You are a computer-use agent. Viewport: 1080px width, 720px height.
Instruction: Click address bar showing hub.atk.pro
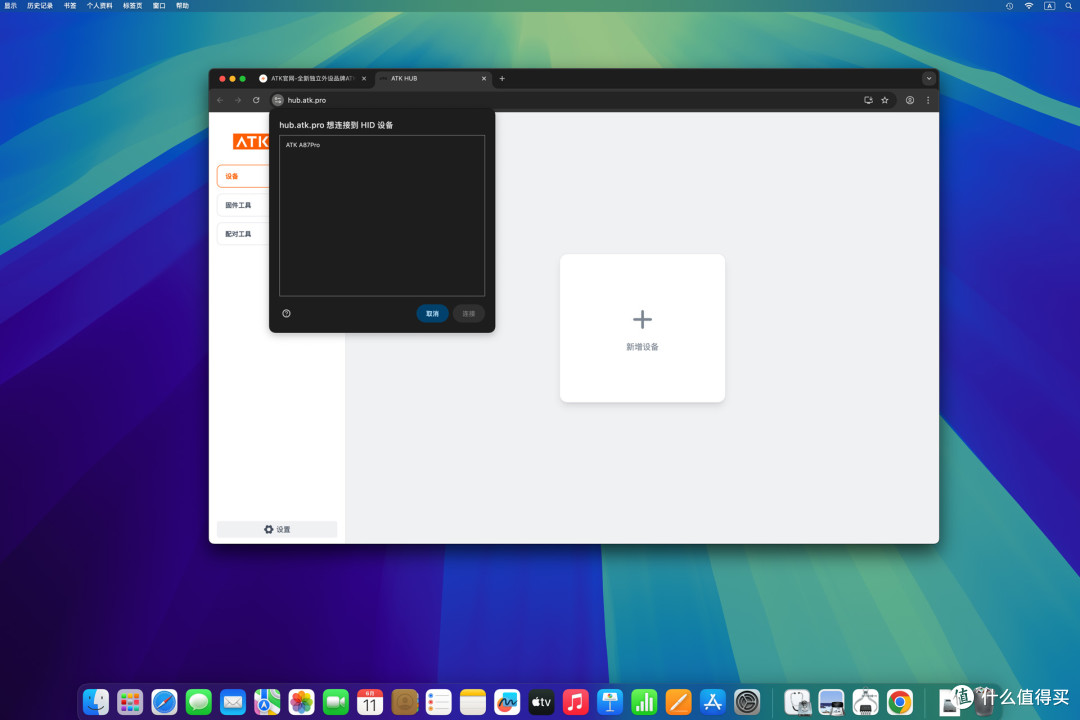565,100
